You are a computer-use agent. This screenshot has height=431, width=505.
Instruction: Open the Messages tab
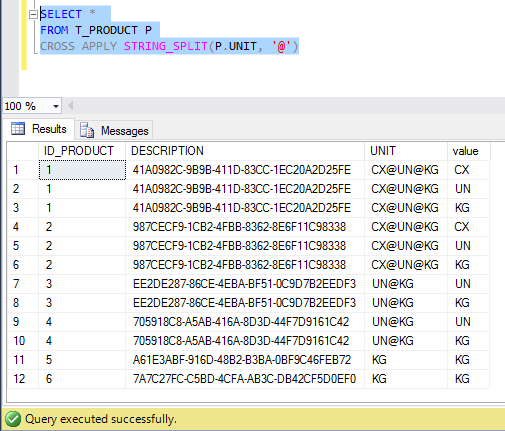(114, 131)
